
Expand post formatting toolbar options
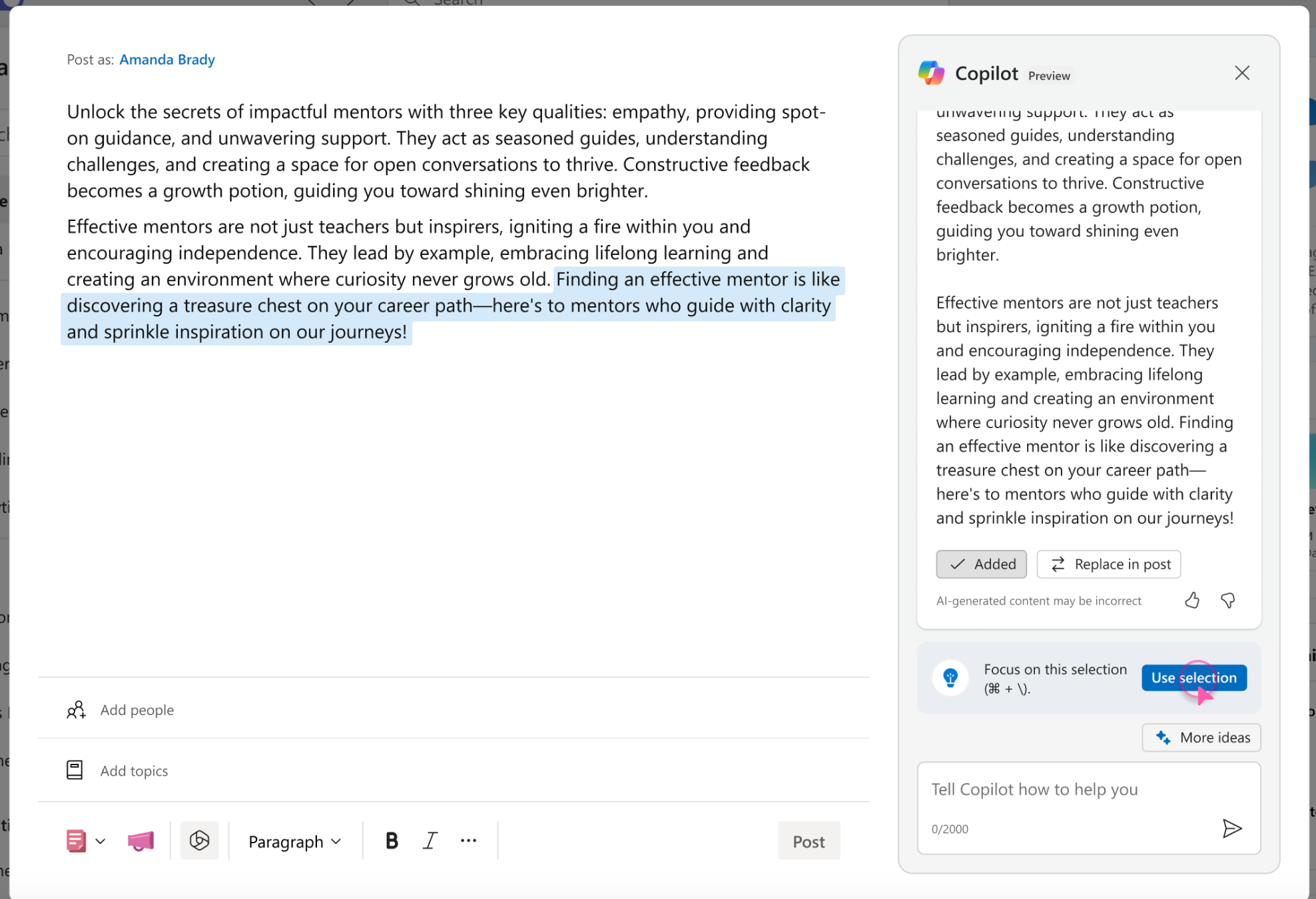[x=469, y=841]
